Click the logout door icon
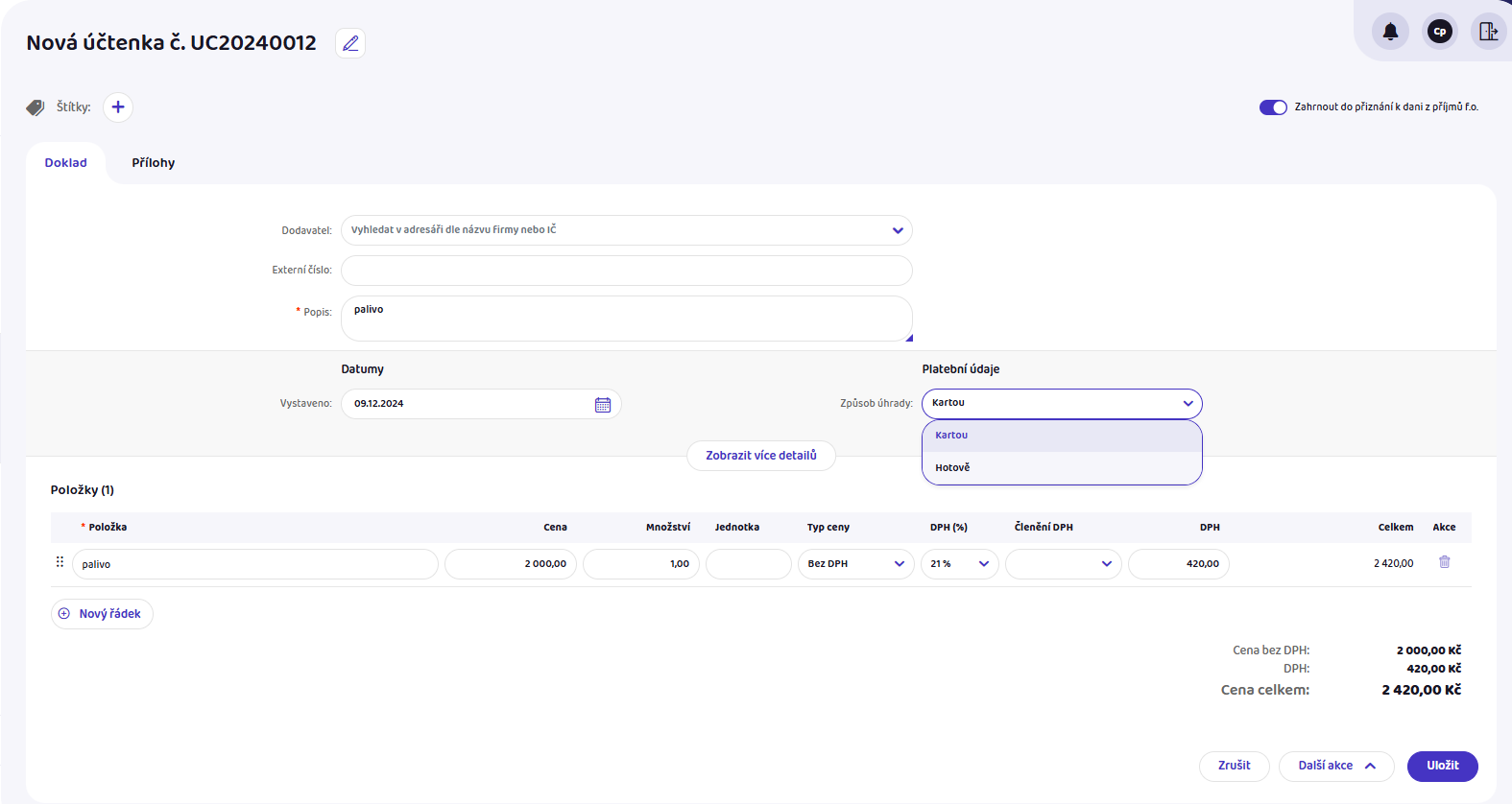Viewport: 1512px width, 804px height. (x=1488, y=32)
